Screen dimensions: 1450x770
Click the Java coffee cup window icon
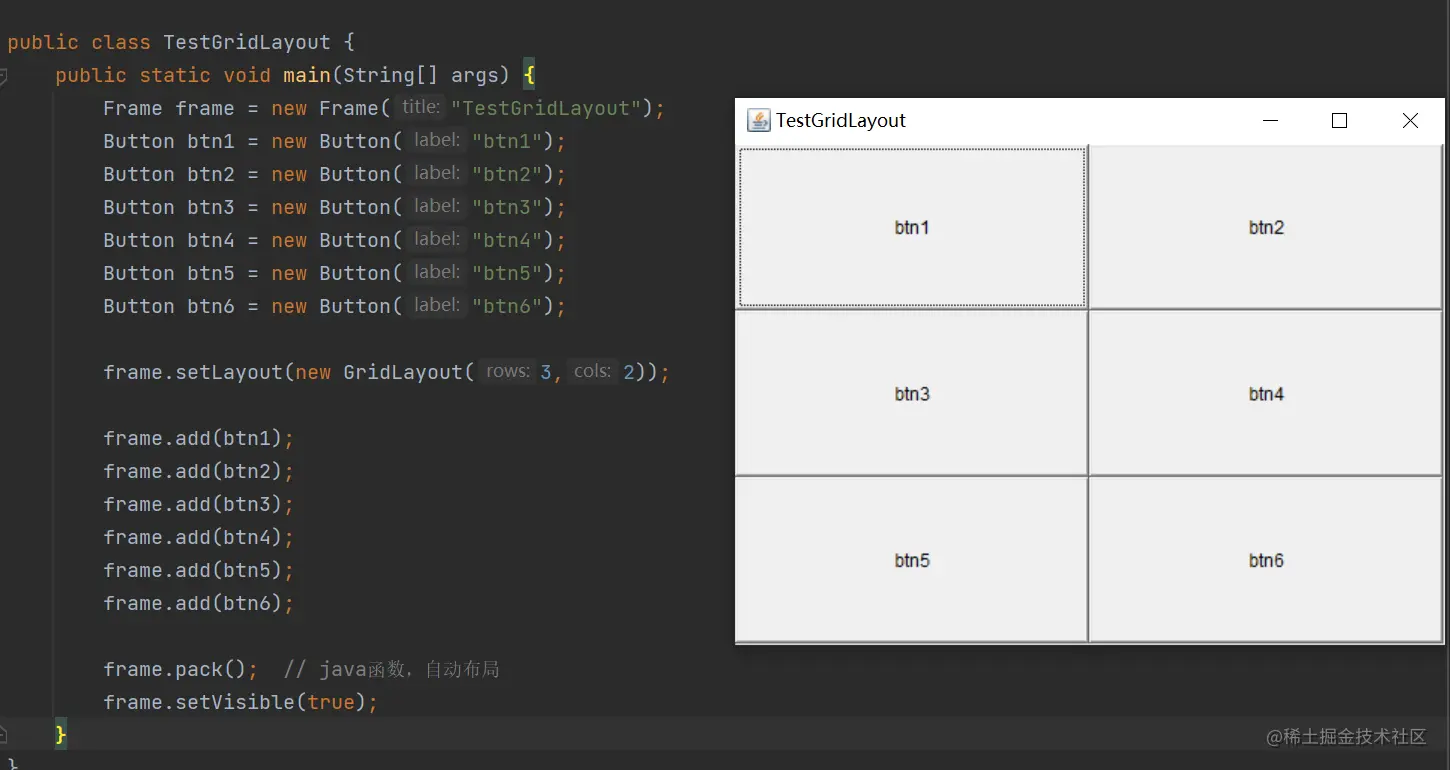pyautogui.click(x=759, y=121)
